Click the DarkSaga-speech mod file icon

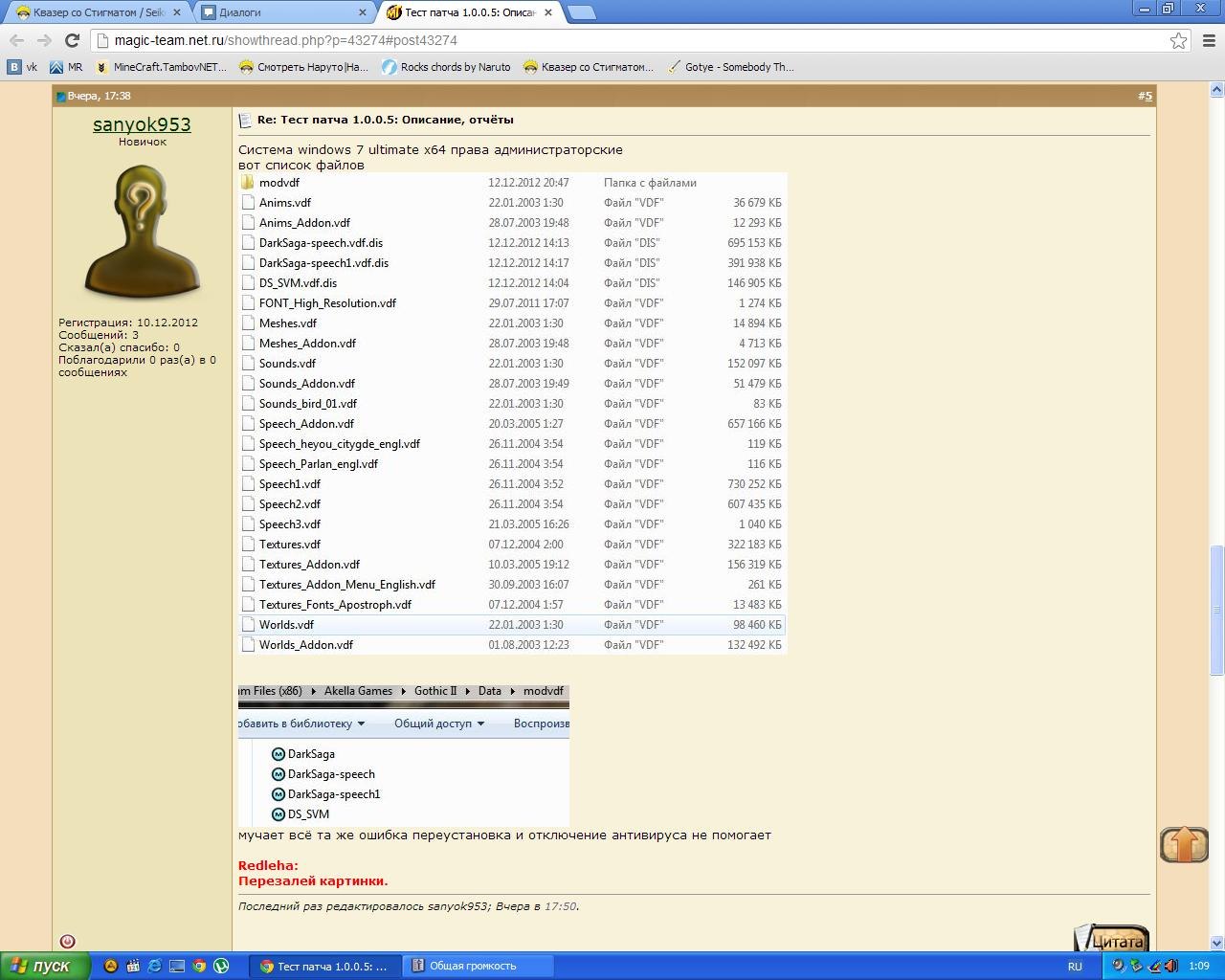click(278, 774)
